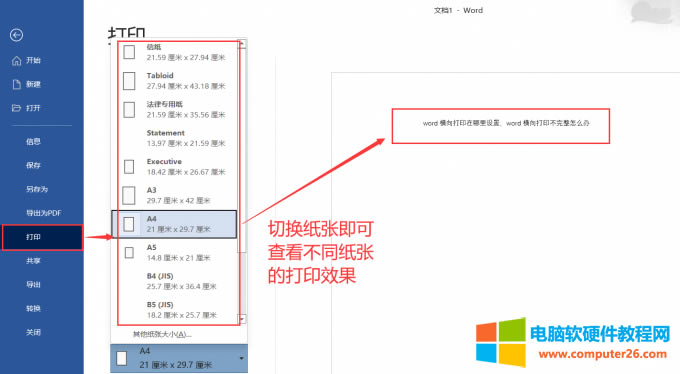Click the 新建 new document icon

pyautogui.click(x=16, y=84)
